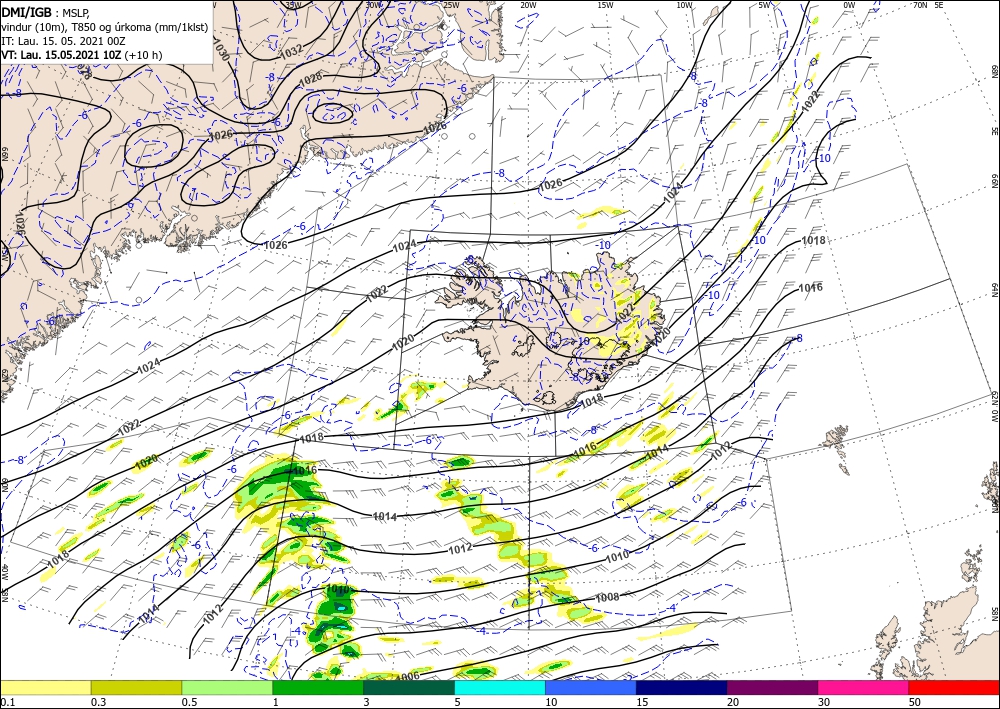Click the DMI/IGB title text

(27, 11)
